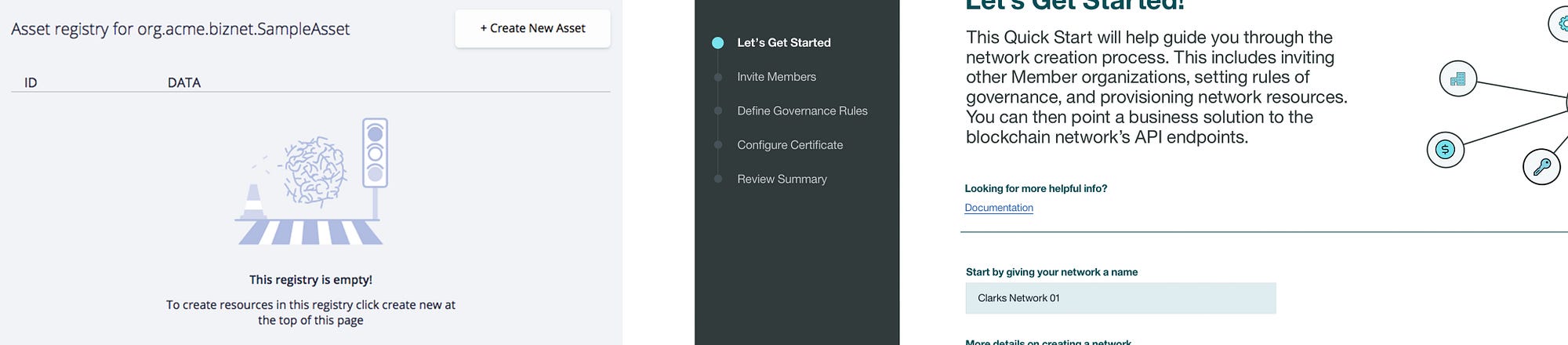Click the gear icon at top right
Viewport: 1568px width, 345px height.
(x=1559, y=24)
